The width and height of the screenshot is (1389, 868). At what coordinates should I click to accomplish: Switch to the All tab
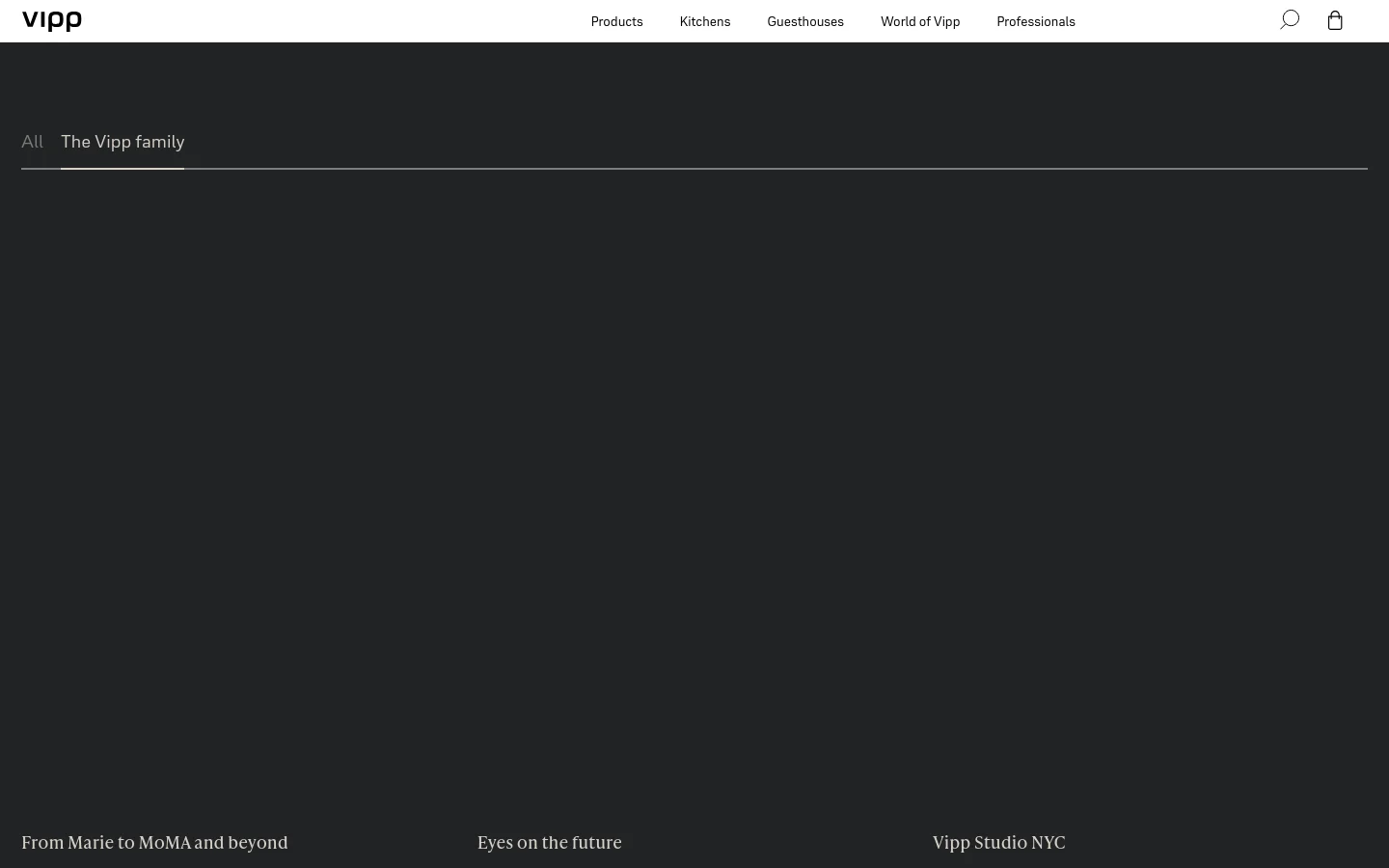[x=32, y=142]
